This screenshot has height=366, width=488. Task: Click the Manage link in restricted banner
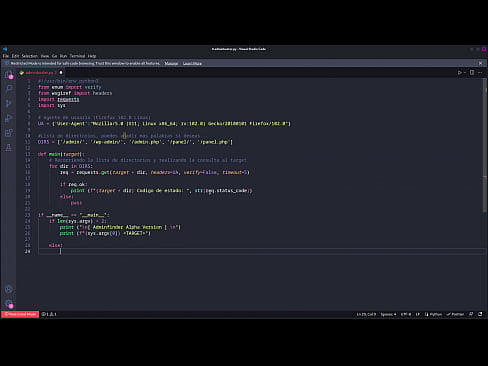coord(171,63)
